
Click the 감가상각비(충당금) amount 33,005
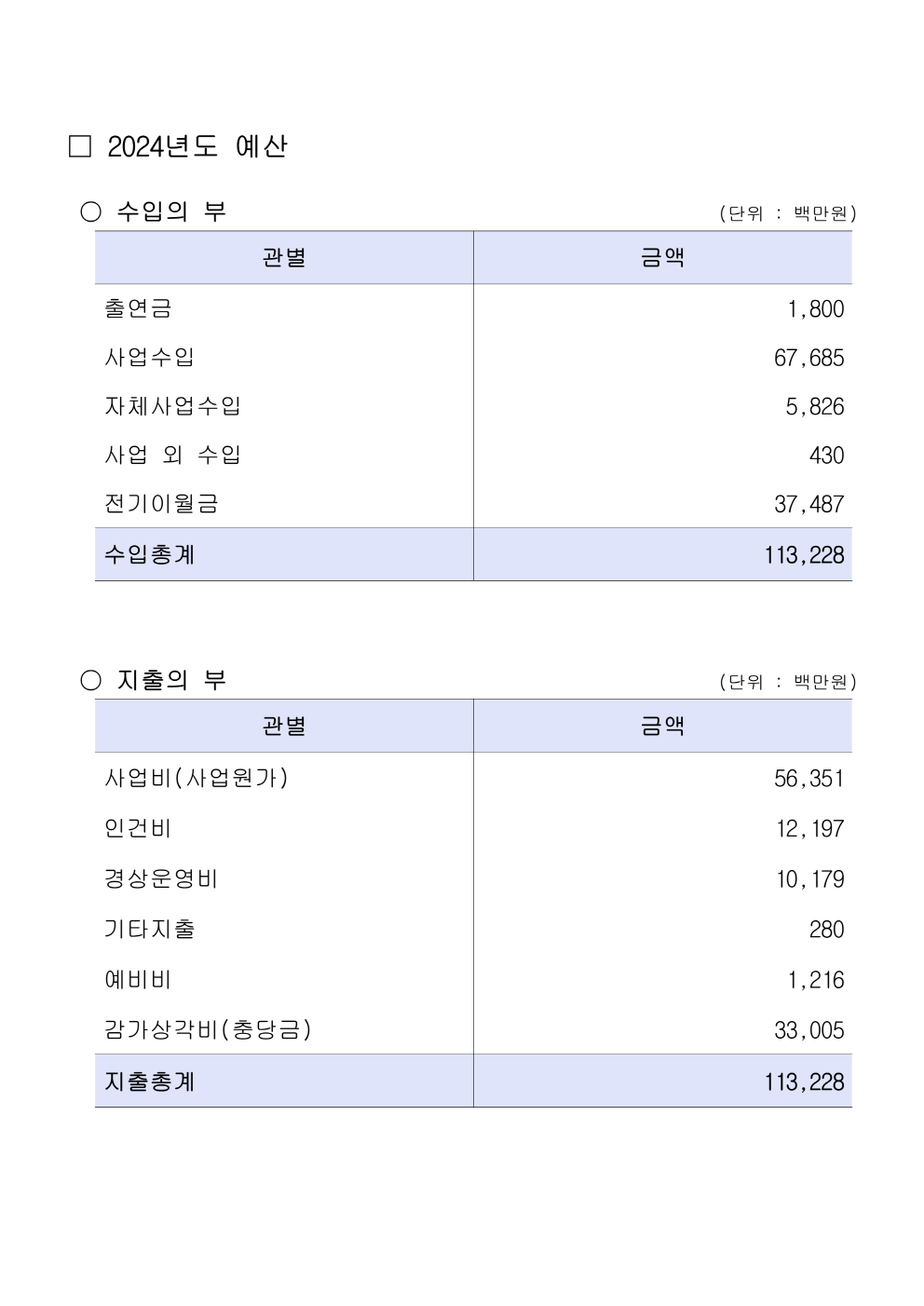click(808, 1030)
